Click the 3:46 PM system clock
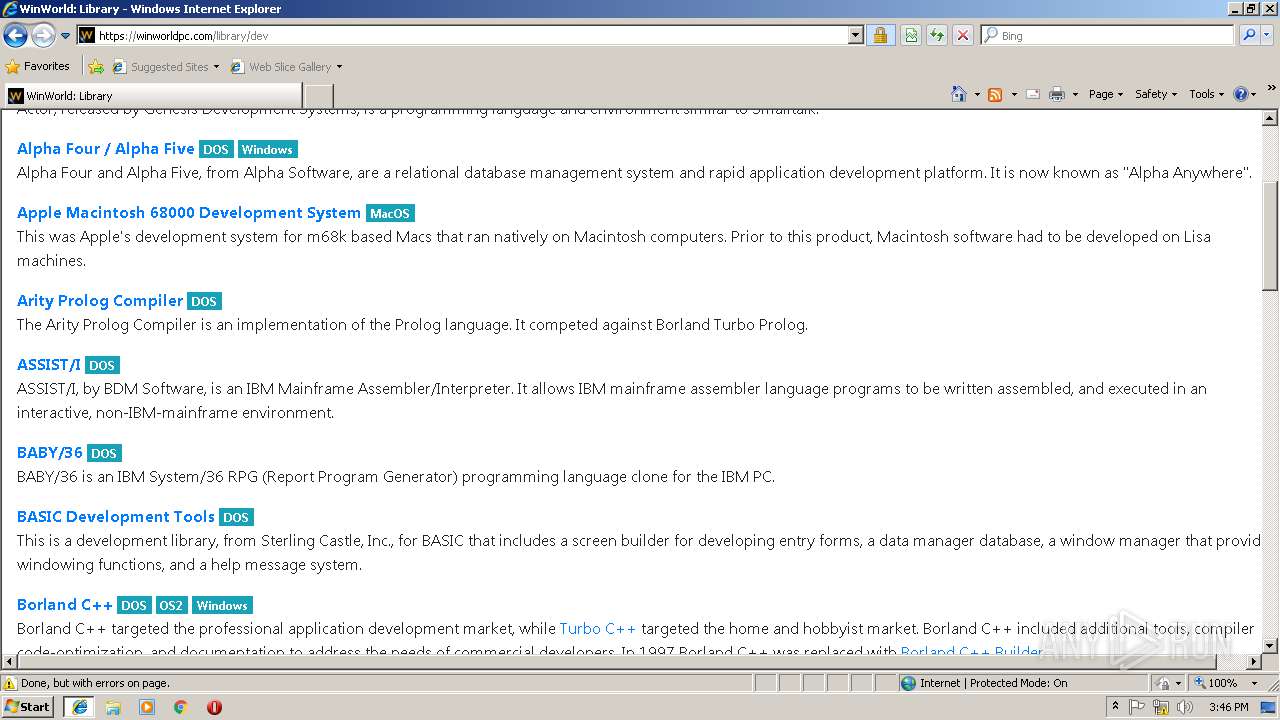Image resolution: width=1280 pixels, height=720 pixels. coord(1228,707)
